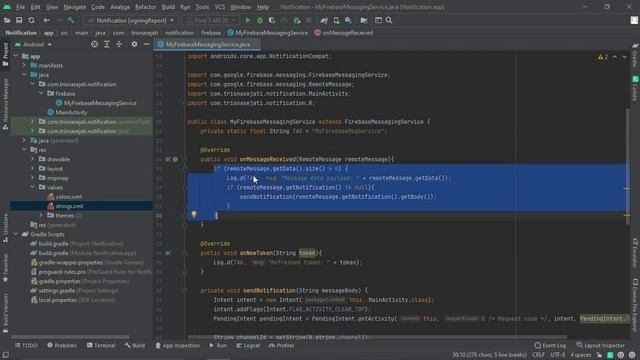
Task: Click the Stop icon in toolbar
Action: pyautogui.click(x=309, y=20)
